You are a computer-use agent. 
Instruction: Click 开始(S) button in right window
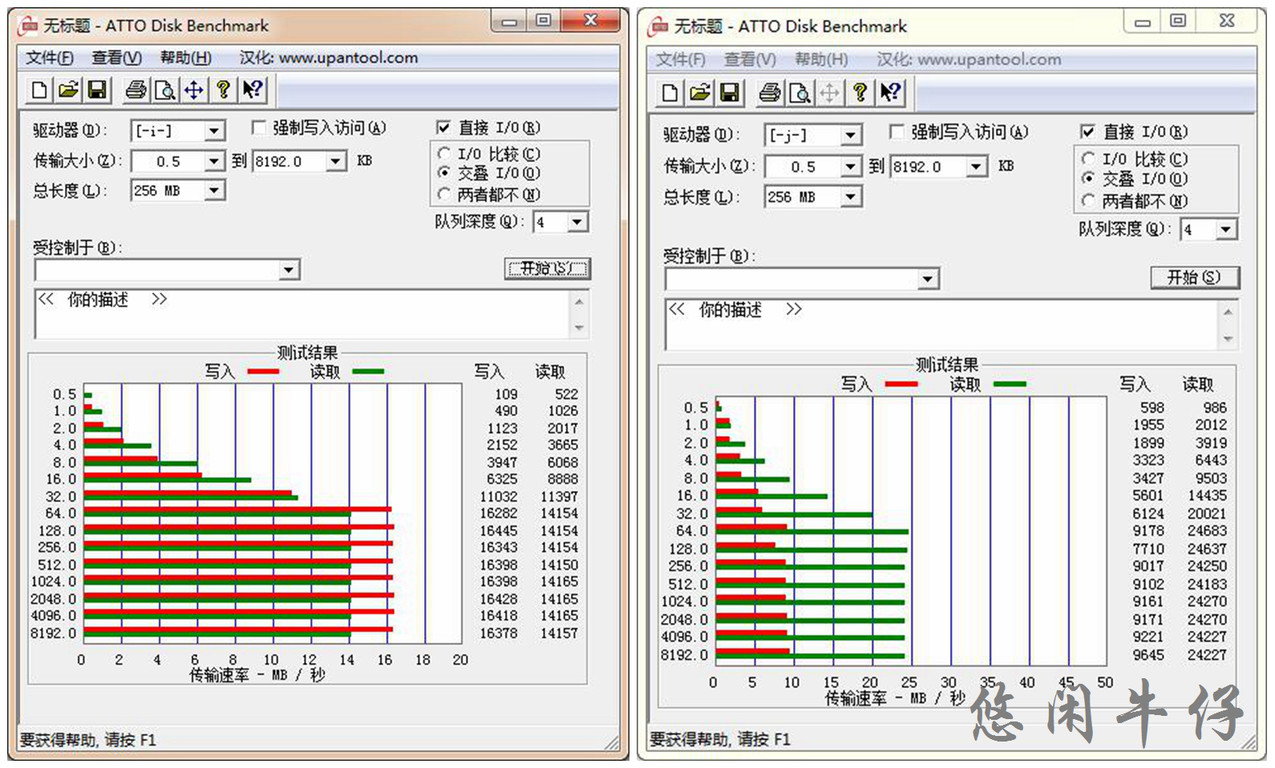[1195, 277]
